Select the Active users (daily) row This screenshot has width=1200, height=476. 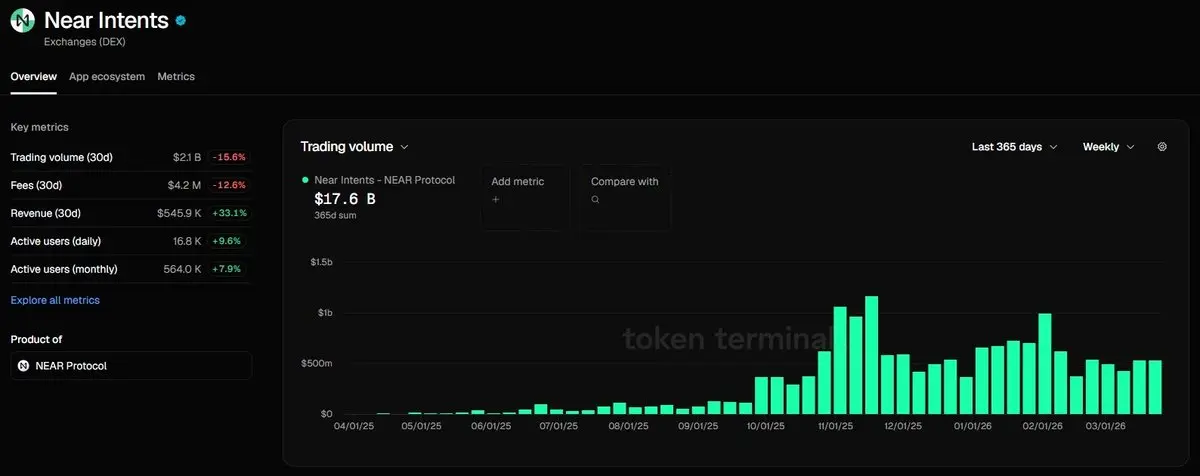click(x=130, y=241)
